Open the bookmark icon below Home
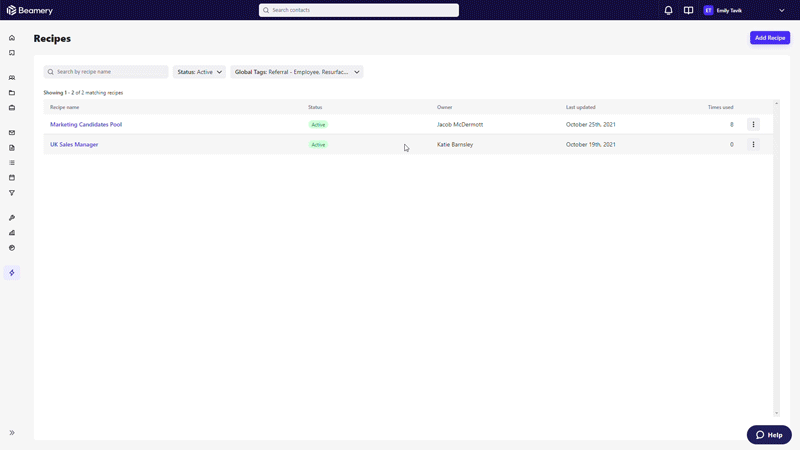The width and height of the screenshot is (800, 450). pos(12,53)
